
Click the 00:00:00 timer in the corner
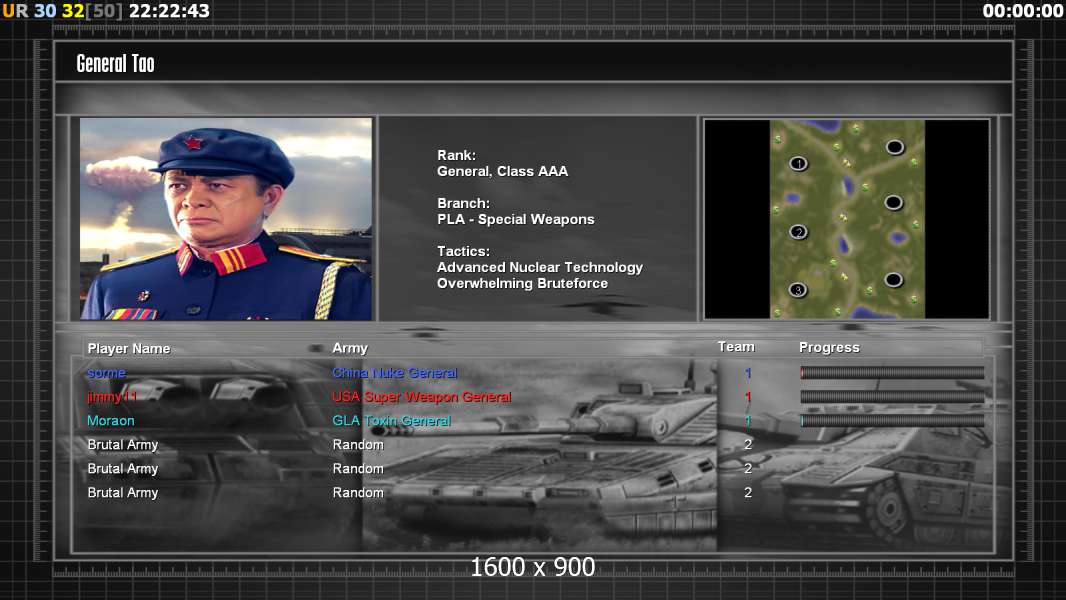click(1022, 11)
